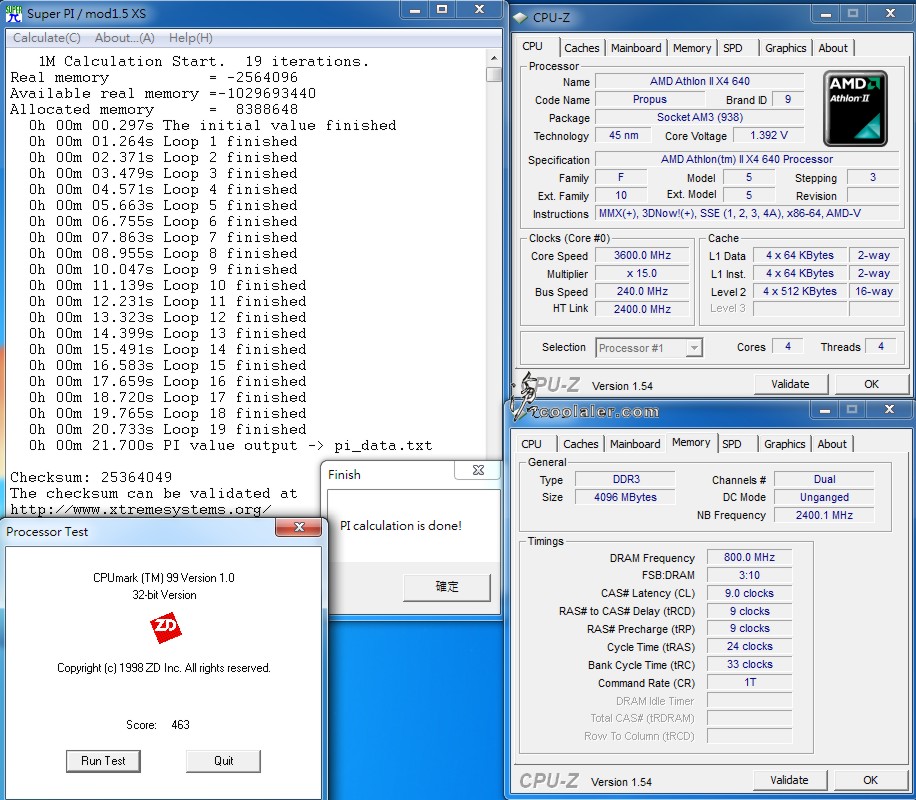Click OK in top CPU-Z window

click(870, 384)
